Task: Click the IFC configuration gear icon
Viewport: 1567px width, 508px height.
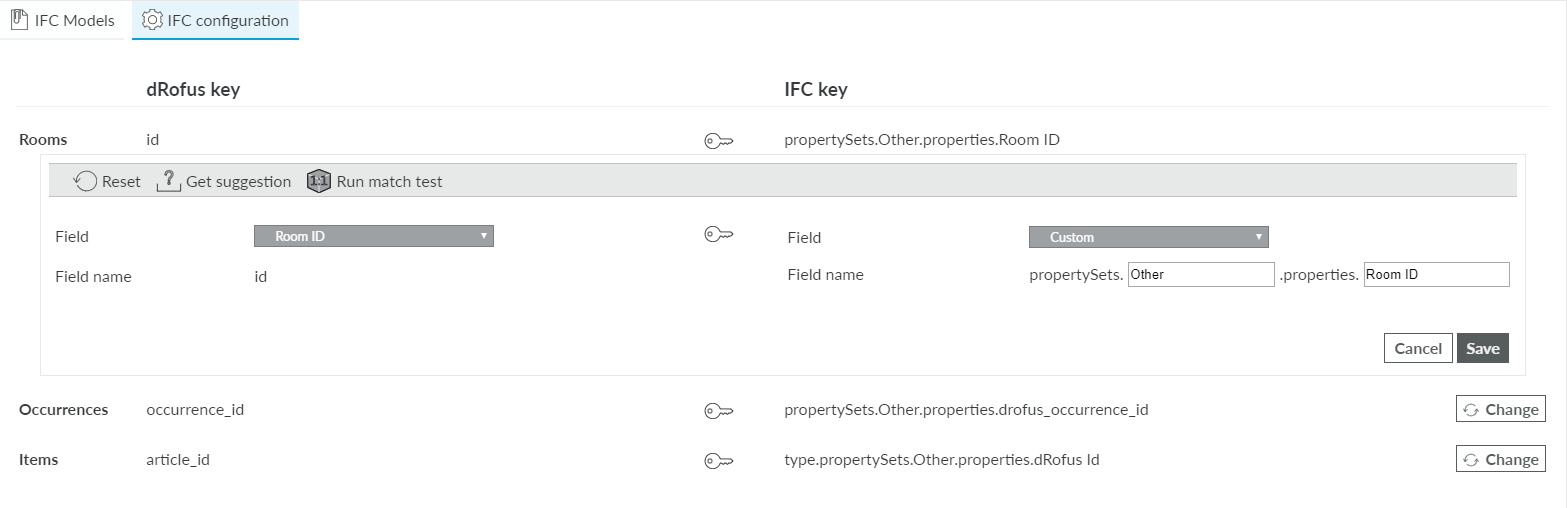Action: click(x=152, y=20)
